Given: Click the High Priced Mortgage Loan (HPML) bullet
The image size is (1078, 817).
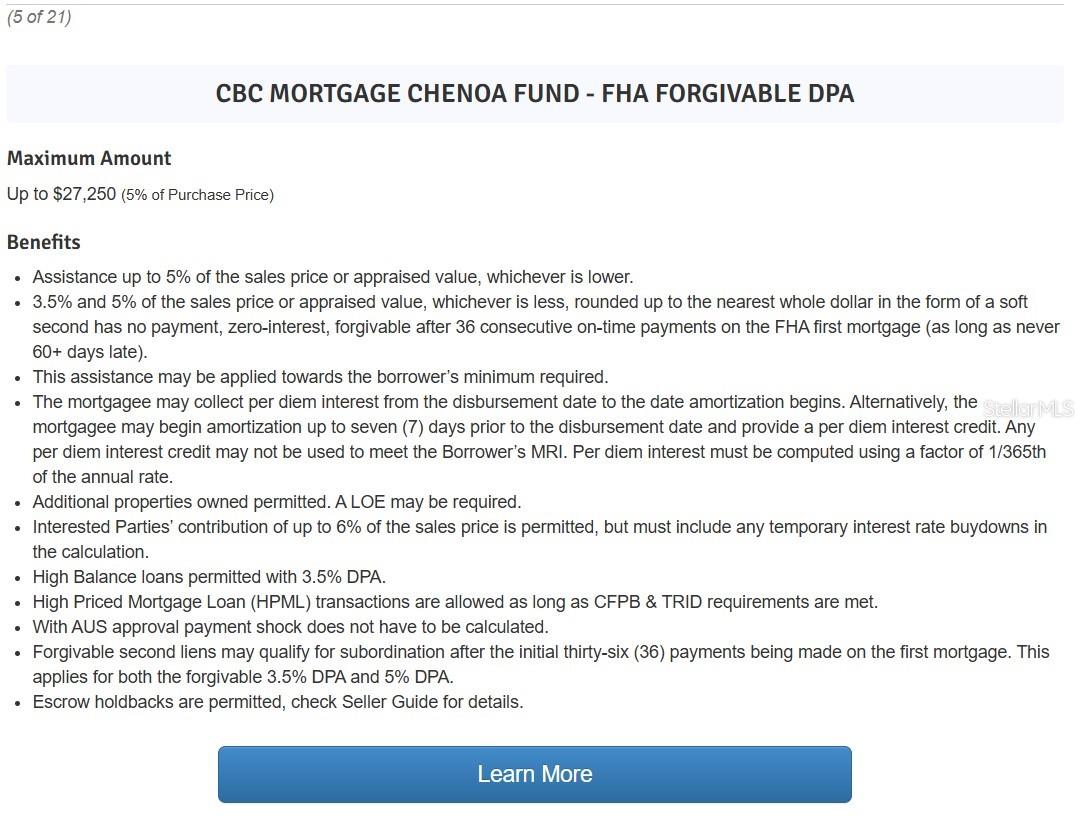Looking at the screenshot, I should coord(454,602).
